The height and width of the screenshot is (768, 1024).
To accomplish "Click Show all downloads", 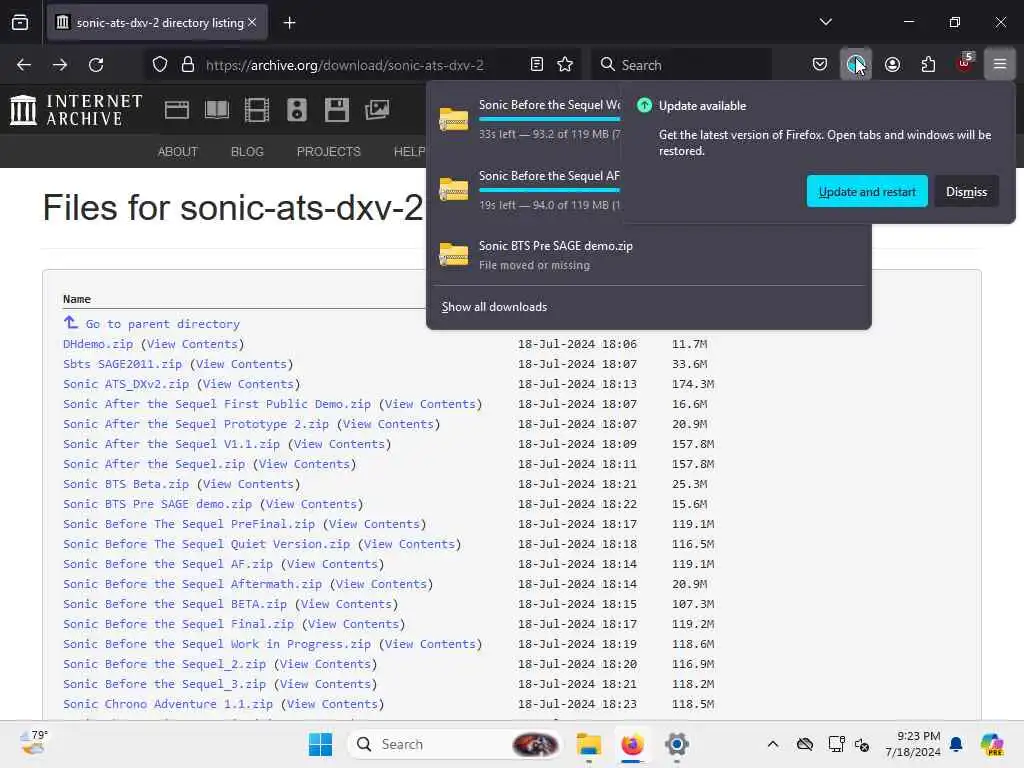I will click(494, 307).
